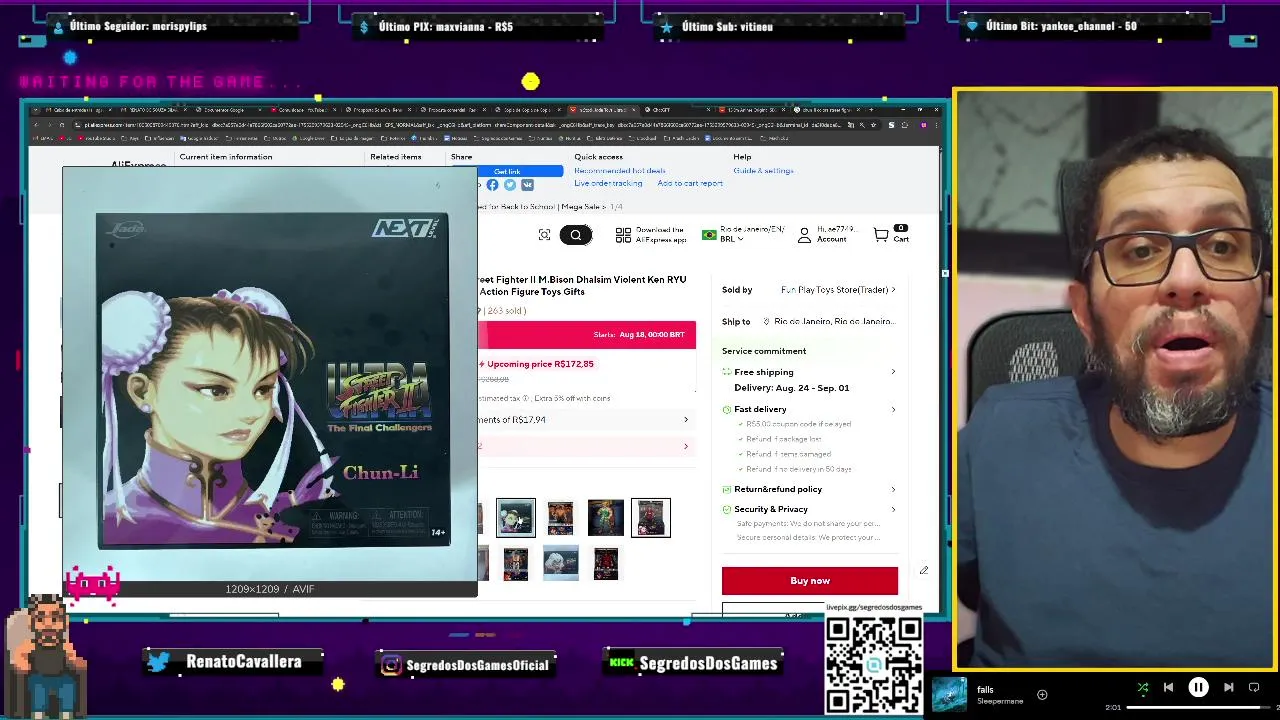The width and height of the screenshot is (1280, 720).
Task: Click the Quick access menu heading
Action: point(598,157)
